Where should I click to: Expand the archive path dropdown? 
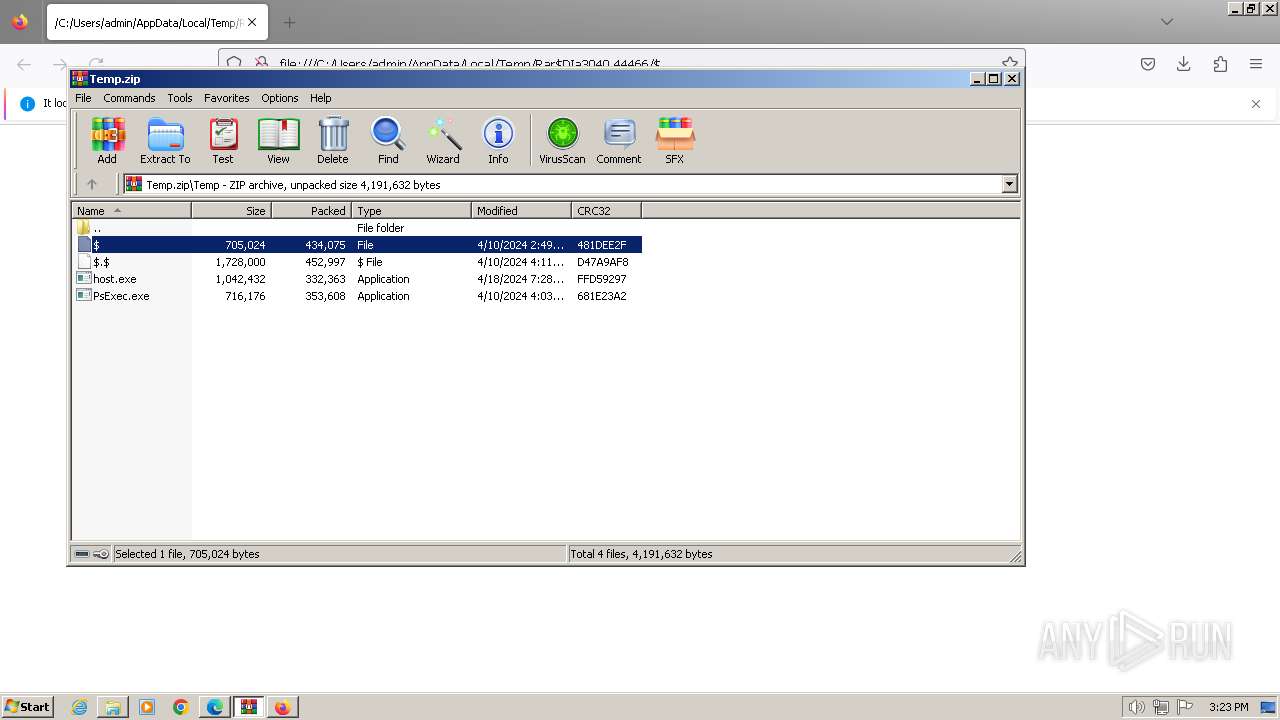coord(1009,184)
